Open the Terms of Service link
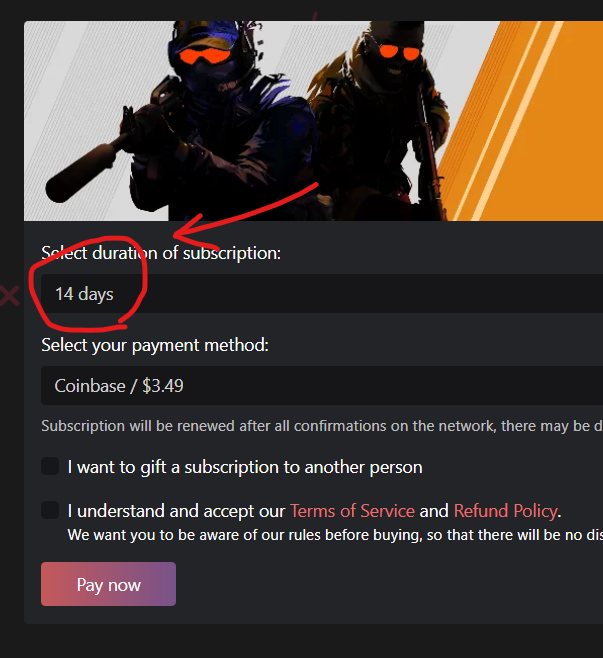Image resolution: width=603 pixels, height=658 pixels. tap(352, 511)
